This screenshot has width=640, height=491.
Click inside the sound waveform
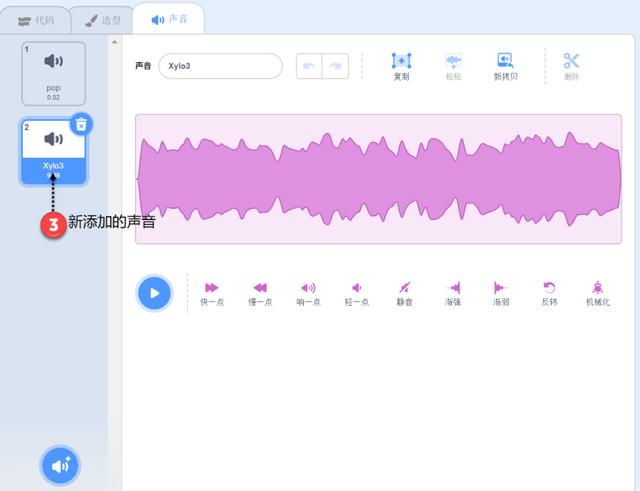(378, 179)
